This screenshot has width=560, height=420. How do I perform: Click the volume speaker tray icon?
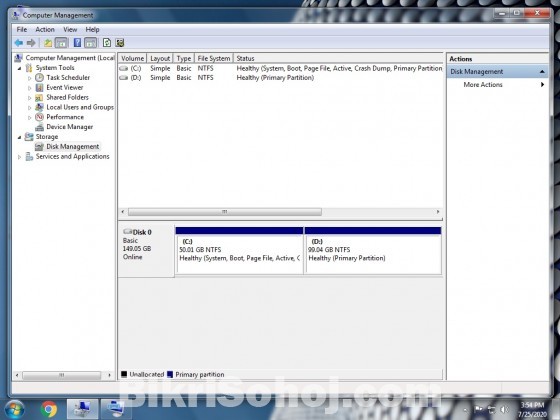[504, 410]
